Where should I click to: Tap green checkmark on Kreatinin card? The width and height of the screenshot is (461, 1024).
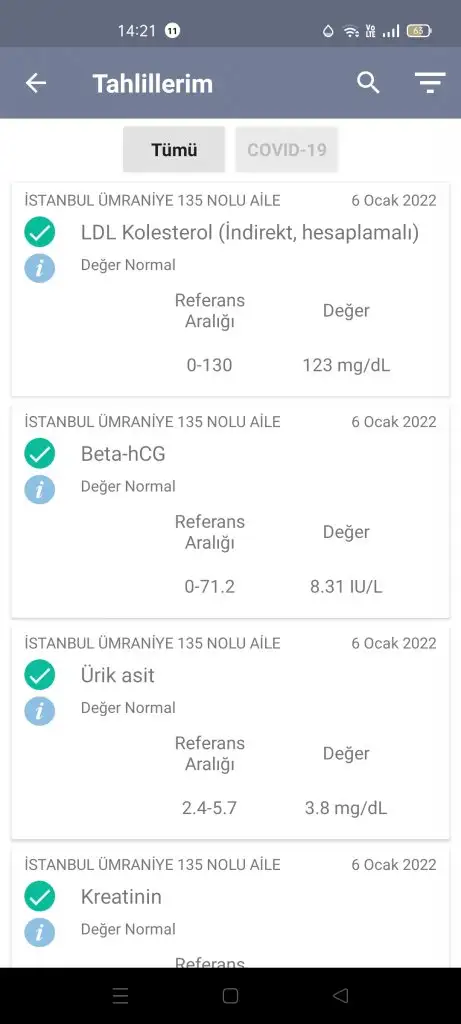tap(40, 897)
